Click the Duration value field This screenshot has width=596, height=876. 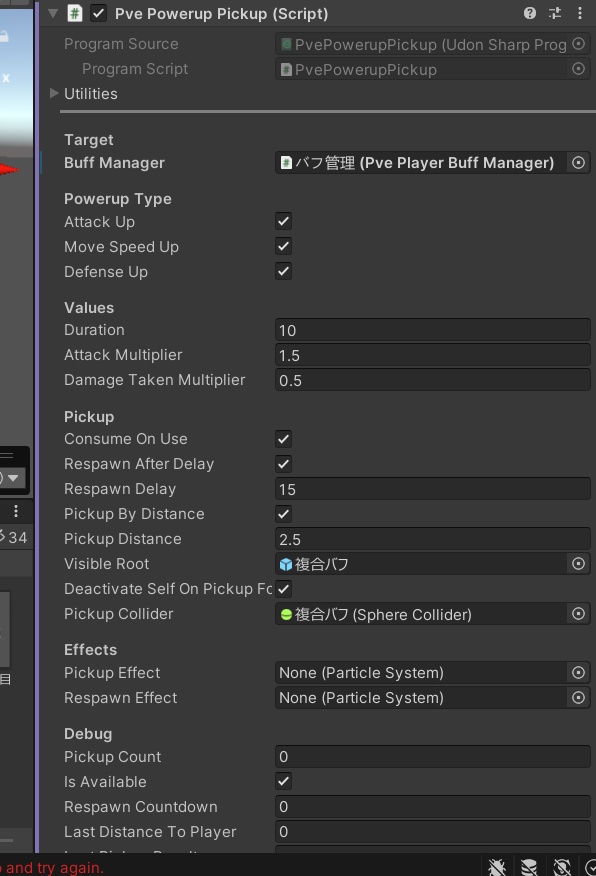coord(432,330)
